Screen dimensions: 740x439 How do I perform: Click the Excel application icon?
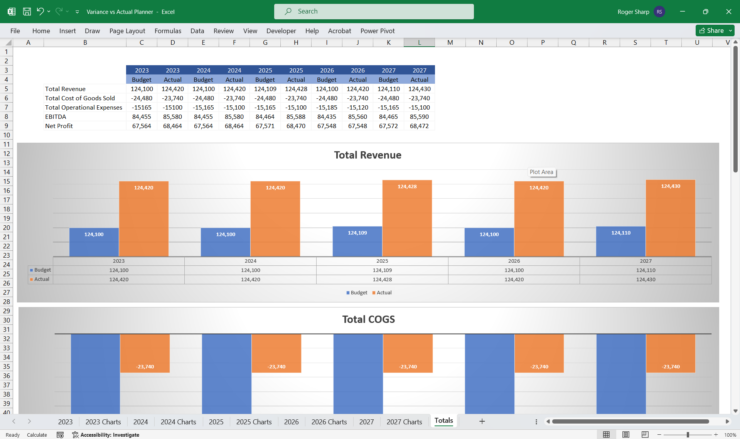[11, 11]
